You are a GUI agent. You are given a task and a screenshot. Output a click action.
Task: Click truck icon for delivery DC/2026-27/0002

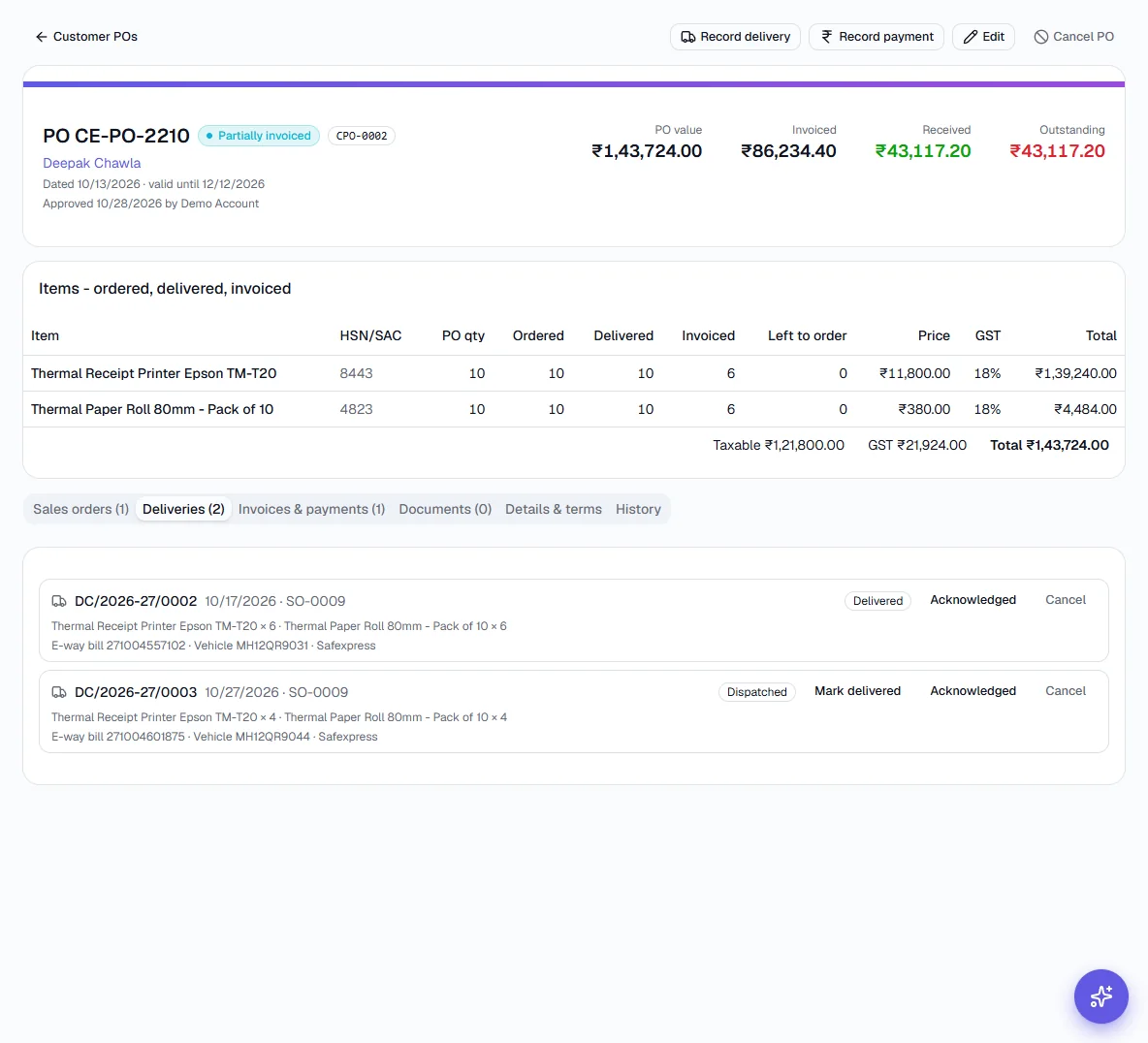(58, 601)
